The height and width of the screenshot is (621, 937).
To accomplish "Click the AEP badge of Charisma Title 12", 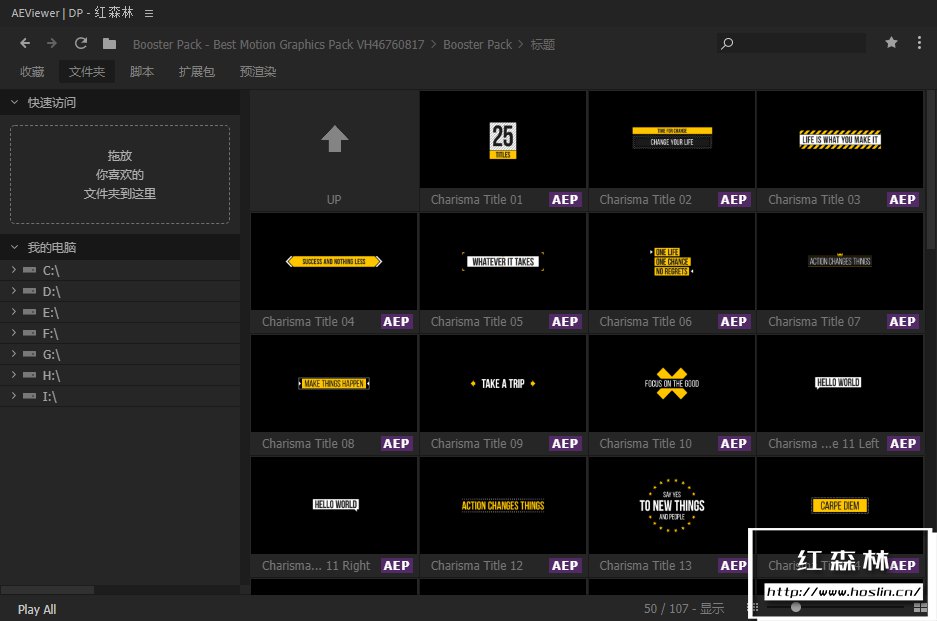I will (x=565, y=565).
